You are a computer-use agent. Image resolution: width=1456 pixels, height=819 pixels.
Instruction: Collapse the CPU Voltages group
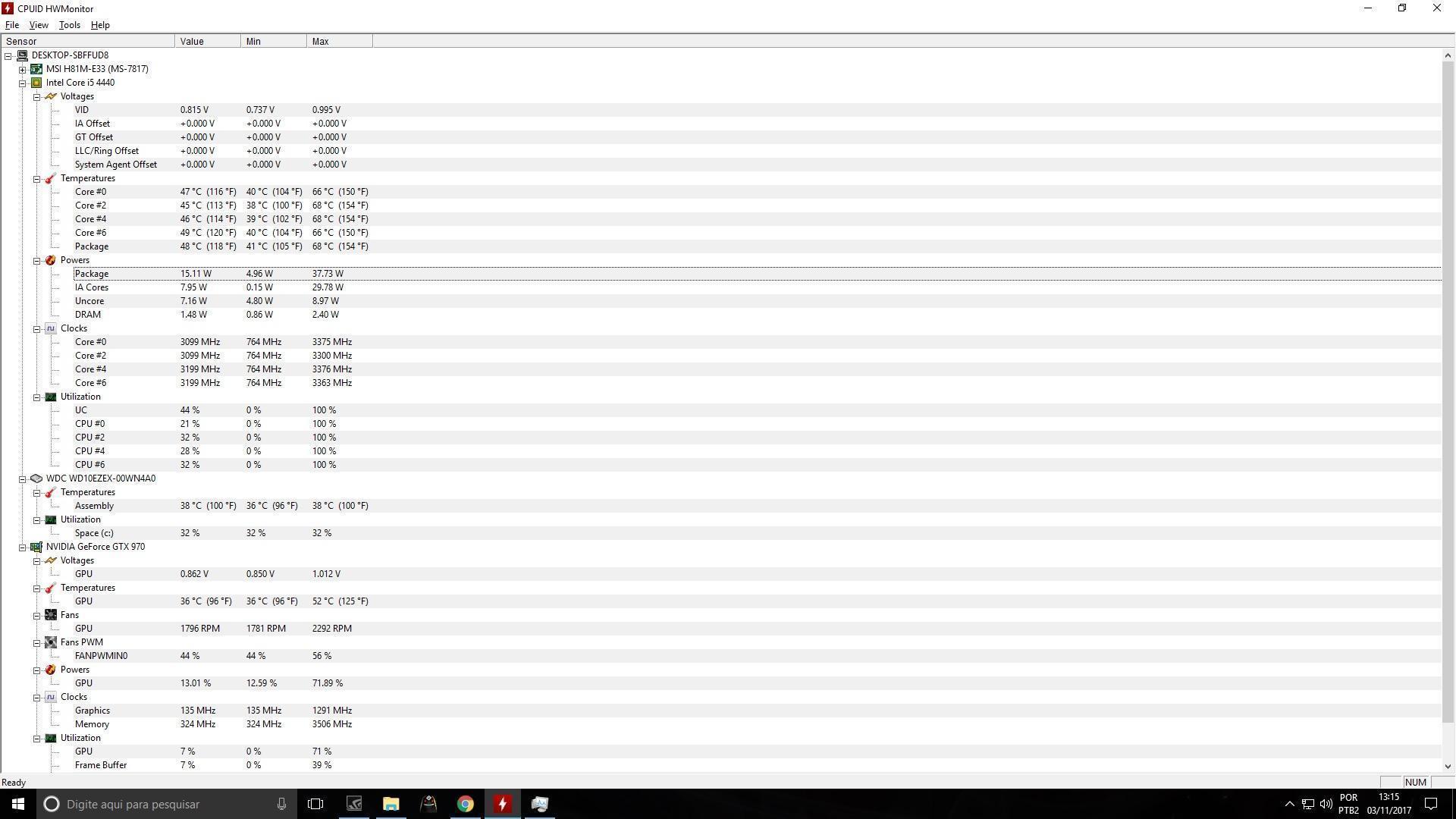pos(36,96)
